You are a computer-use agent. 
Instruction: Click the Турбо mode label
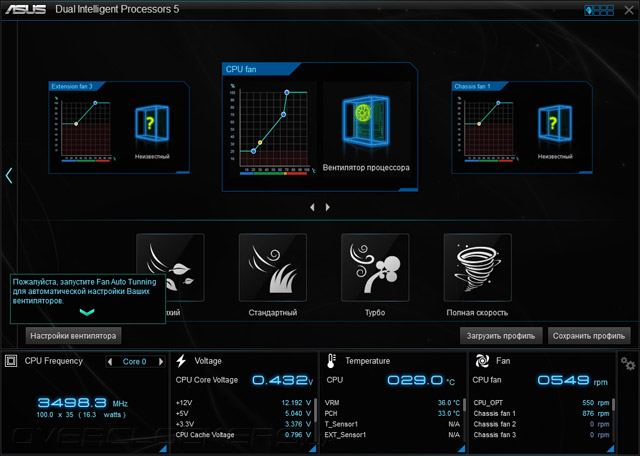coord(375,313)
